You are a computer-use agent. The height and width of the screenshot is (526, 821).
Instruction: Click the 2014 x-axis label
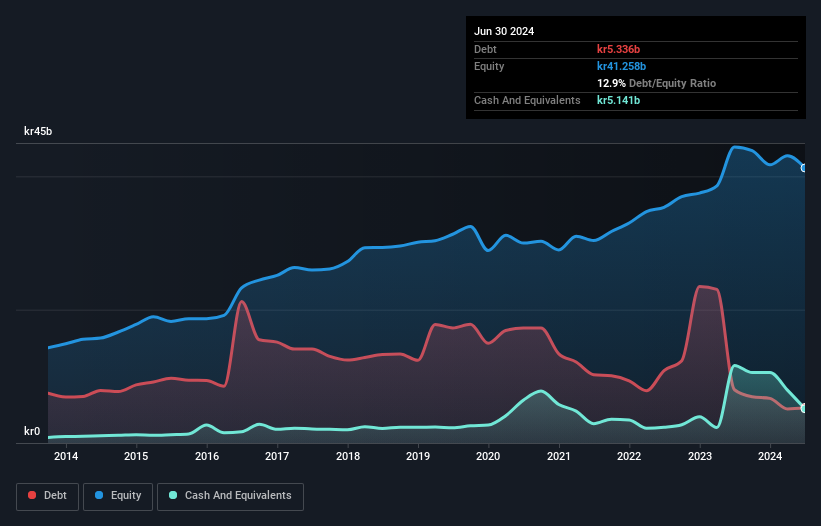pyautogui.click(x=66, y=456)
